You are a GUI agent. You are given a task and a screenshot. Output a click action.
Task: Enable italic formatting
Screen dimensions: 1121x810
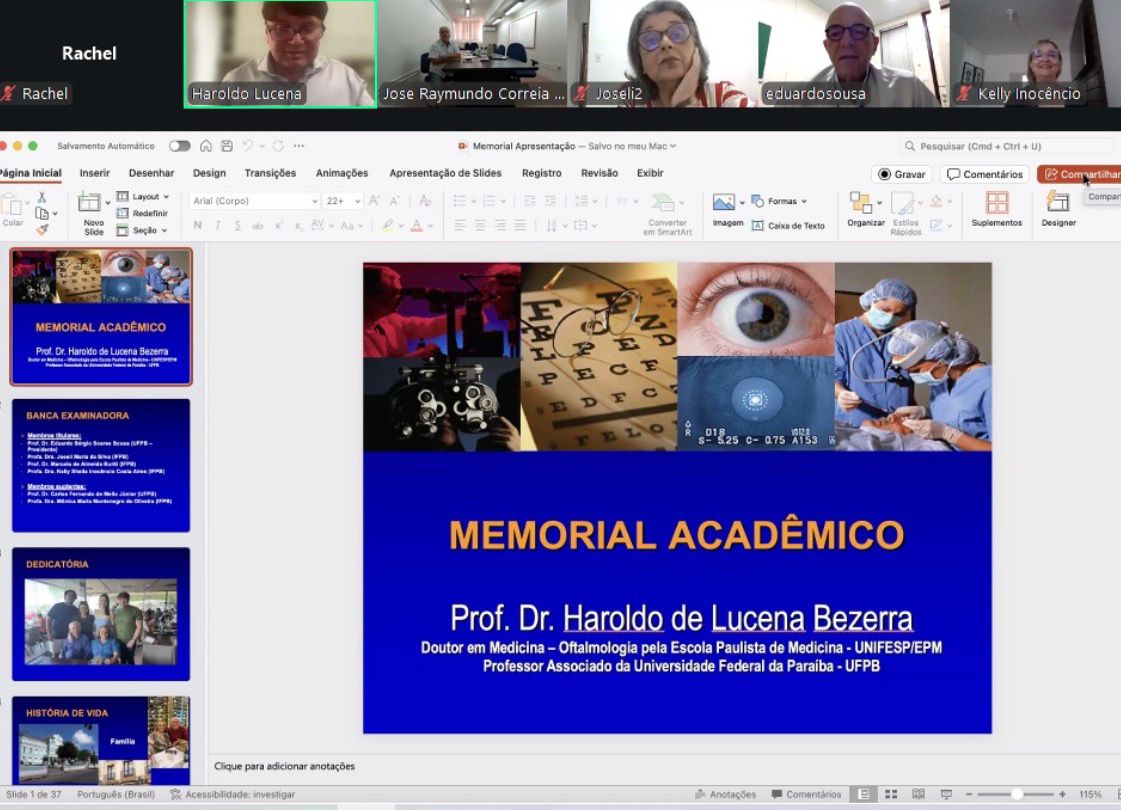tap(217, 226)
